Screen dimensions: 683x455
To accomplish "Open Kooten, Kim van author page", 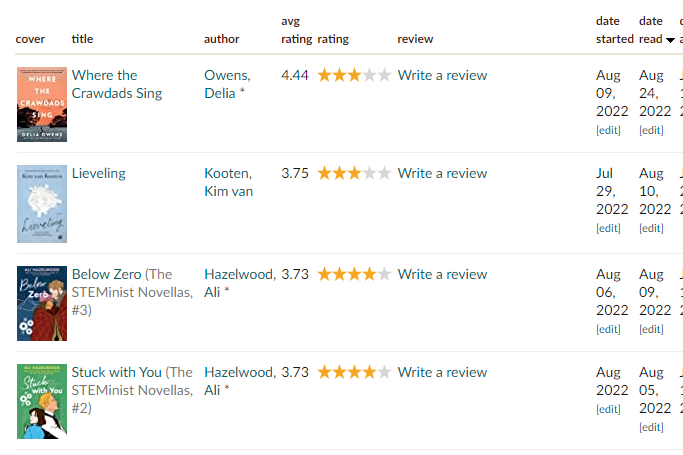I will [x=229, y=182].
